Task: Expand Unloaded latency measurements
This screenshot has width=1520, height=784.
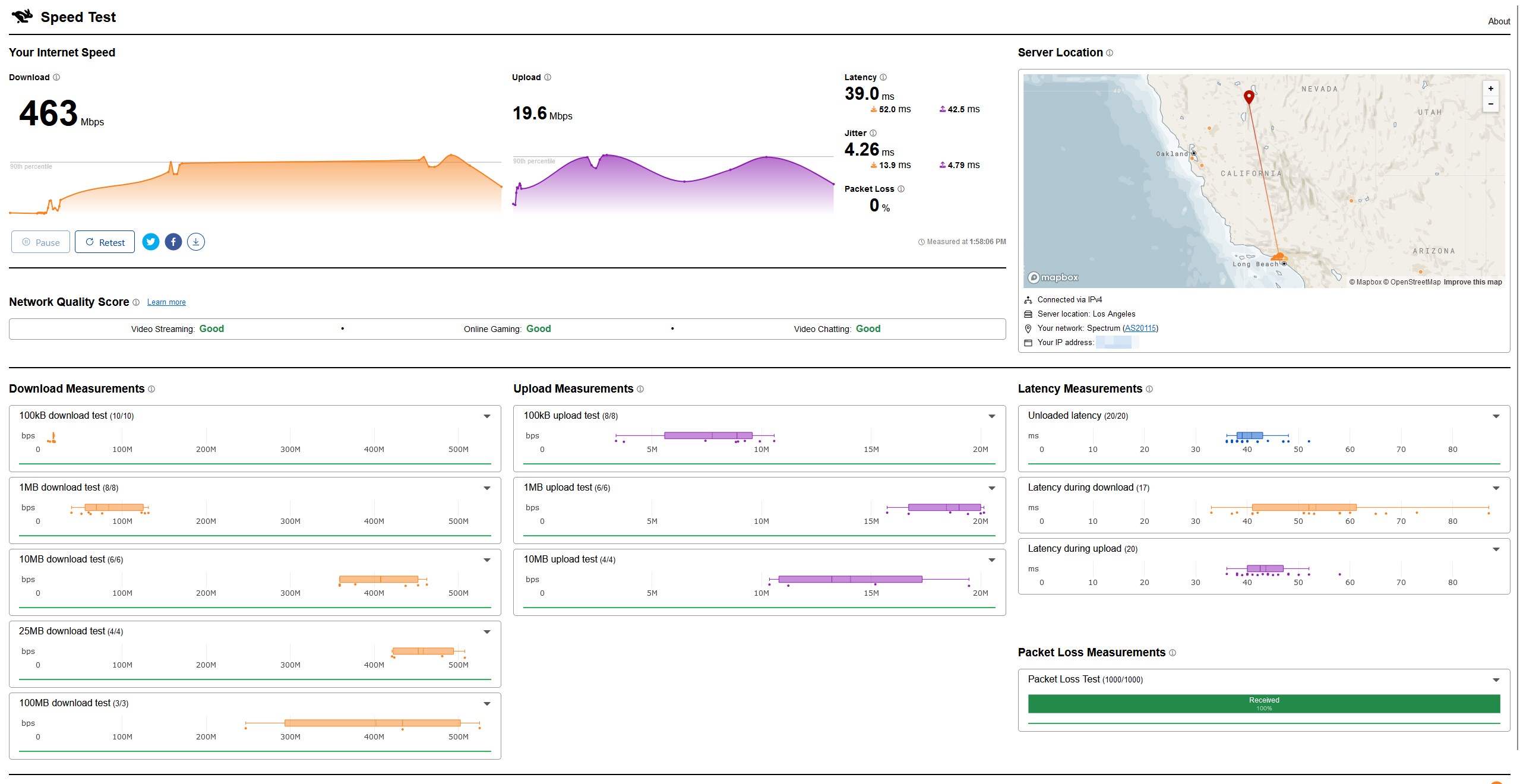Action: coord(1496,416)
